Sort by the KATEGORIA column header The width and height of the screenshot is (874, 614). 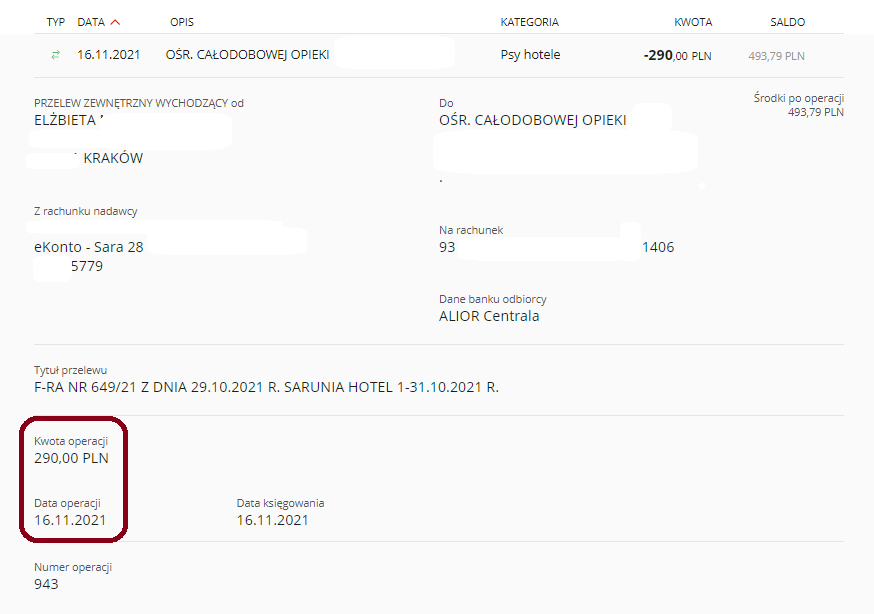[x=530, y=22]
